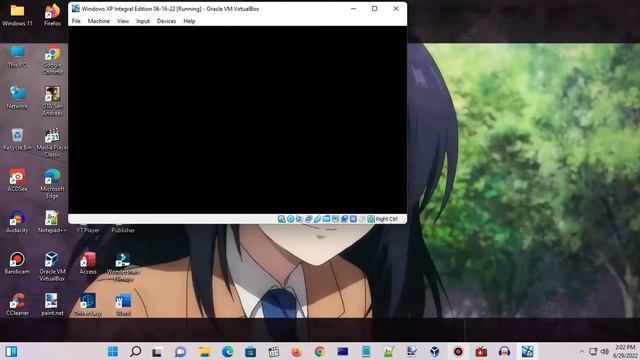The width and height of the screenshot is (640, 360).
Task: Click the mouse integration status icon
Action: click(362, 219)
